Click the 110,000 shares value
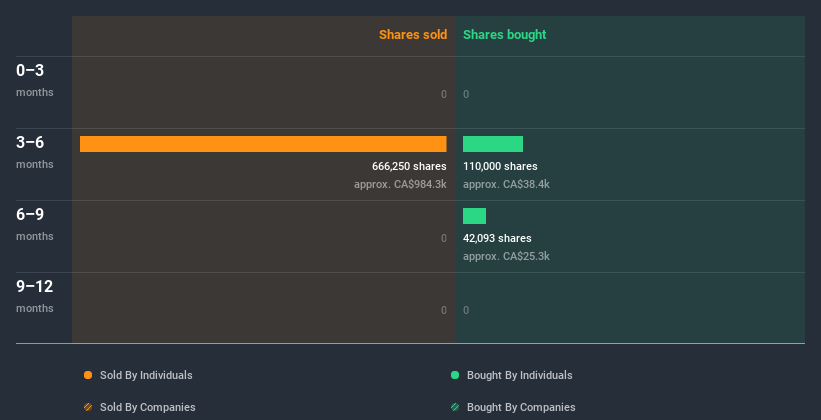Screen dimensions: 821x420 pos(500,166)
